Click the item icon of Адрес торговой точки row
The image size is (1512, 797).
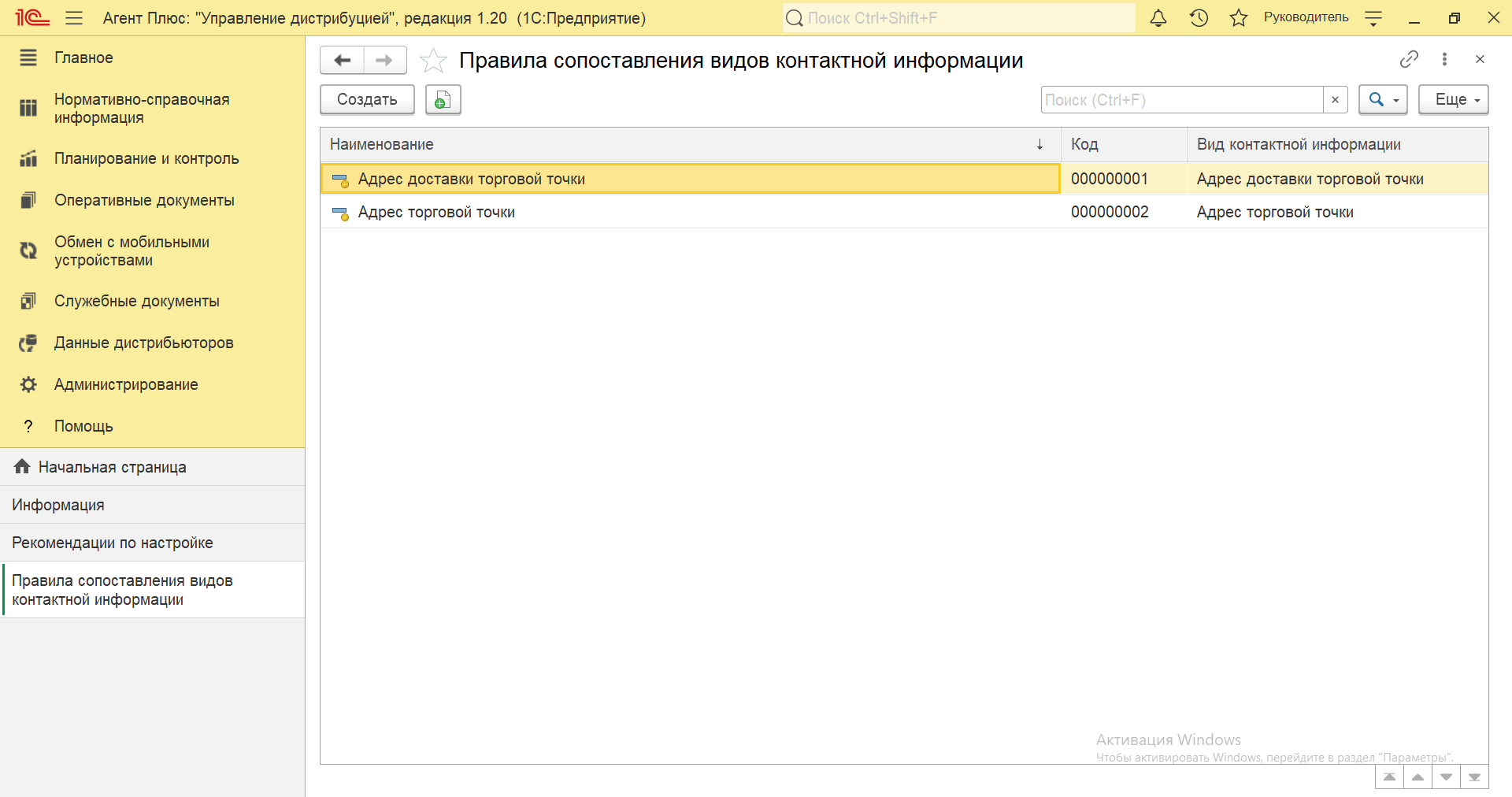(340, 213)
